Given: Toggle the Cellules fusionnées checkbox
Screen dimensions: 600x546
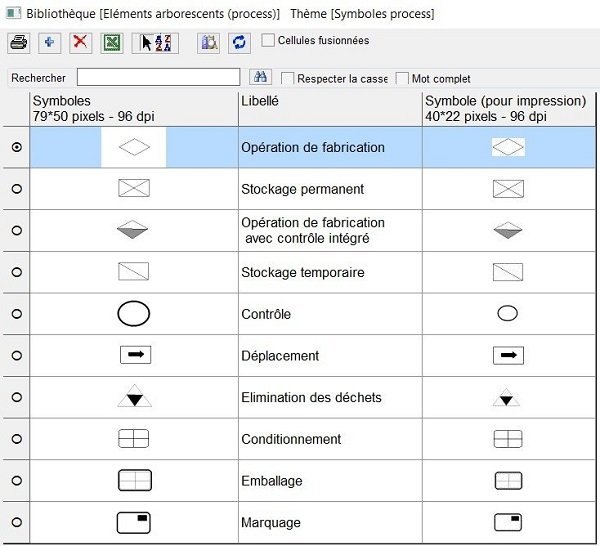Looking at the screenshot, I should pos(268,40).
